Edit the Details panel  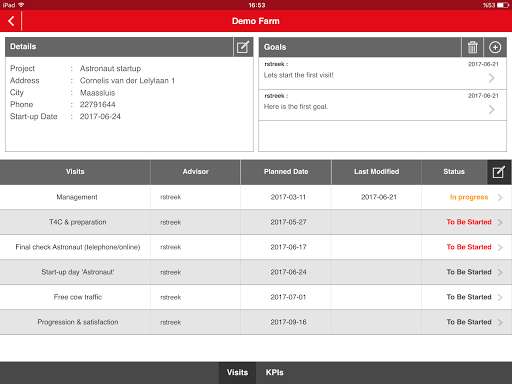(243, 47)
